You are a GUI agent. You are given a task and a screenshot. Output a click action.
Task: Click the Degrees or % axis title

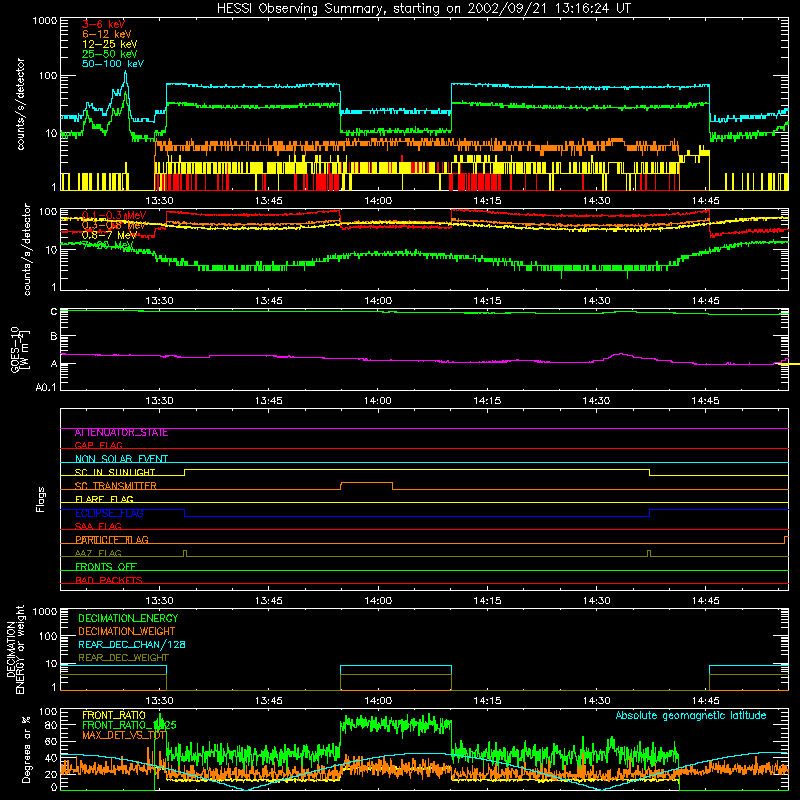click(26, 749)
